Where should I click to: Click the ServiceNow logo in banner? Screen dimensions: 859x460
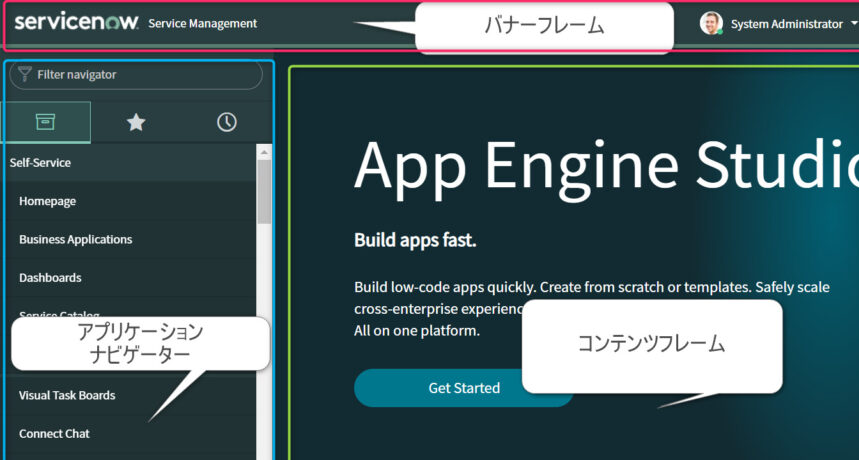click(76, 22)
